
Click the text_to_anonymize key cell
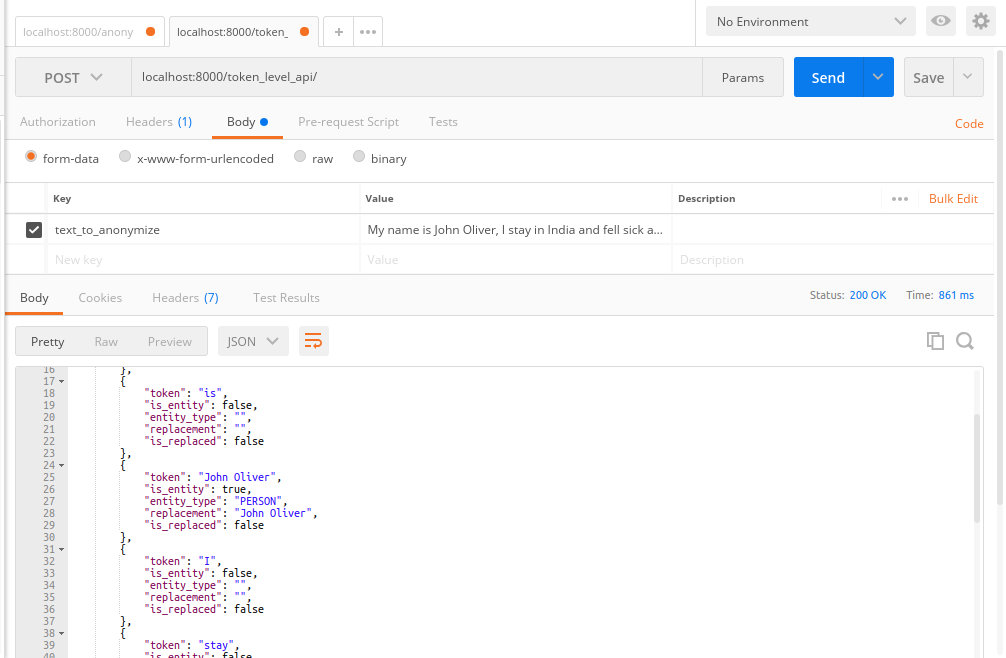coord(203,230)
